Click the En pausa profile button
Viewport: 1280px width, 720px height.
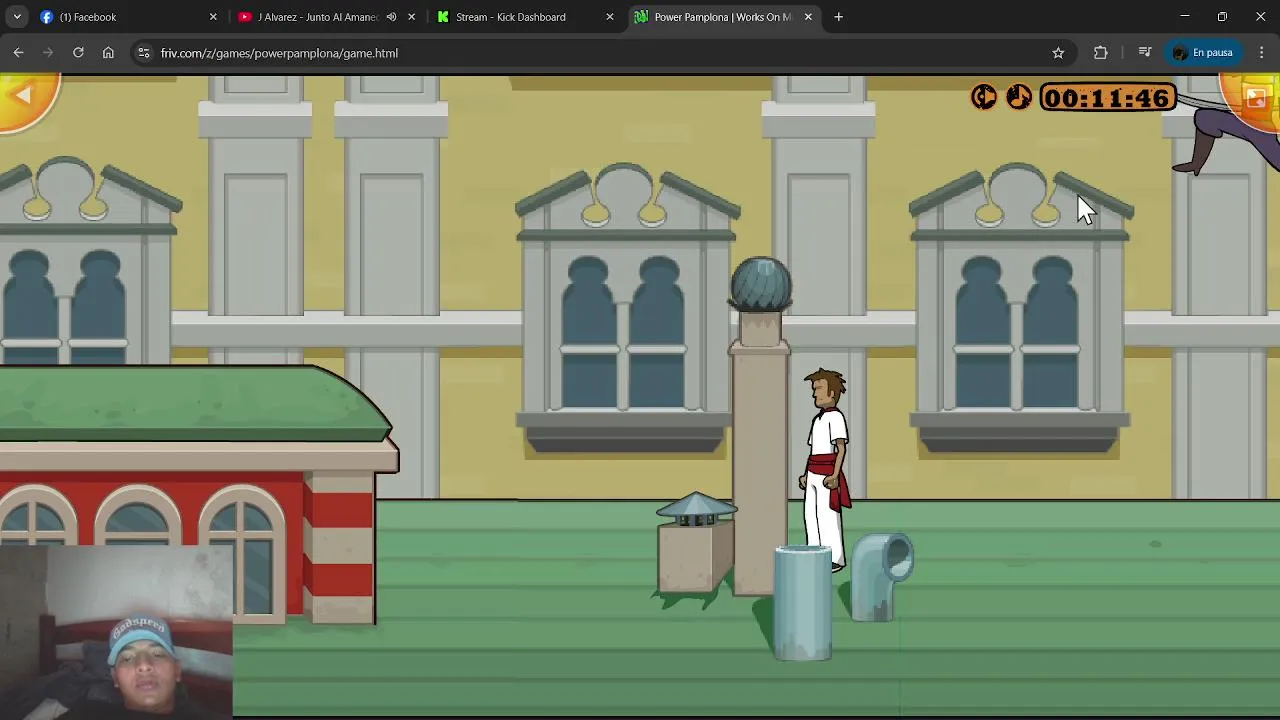pyautogui.click(x=1202, y=53)
